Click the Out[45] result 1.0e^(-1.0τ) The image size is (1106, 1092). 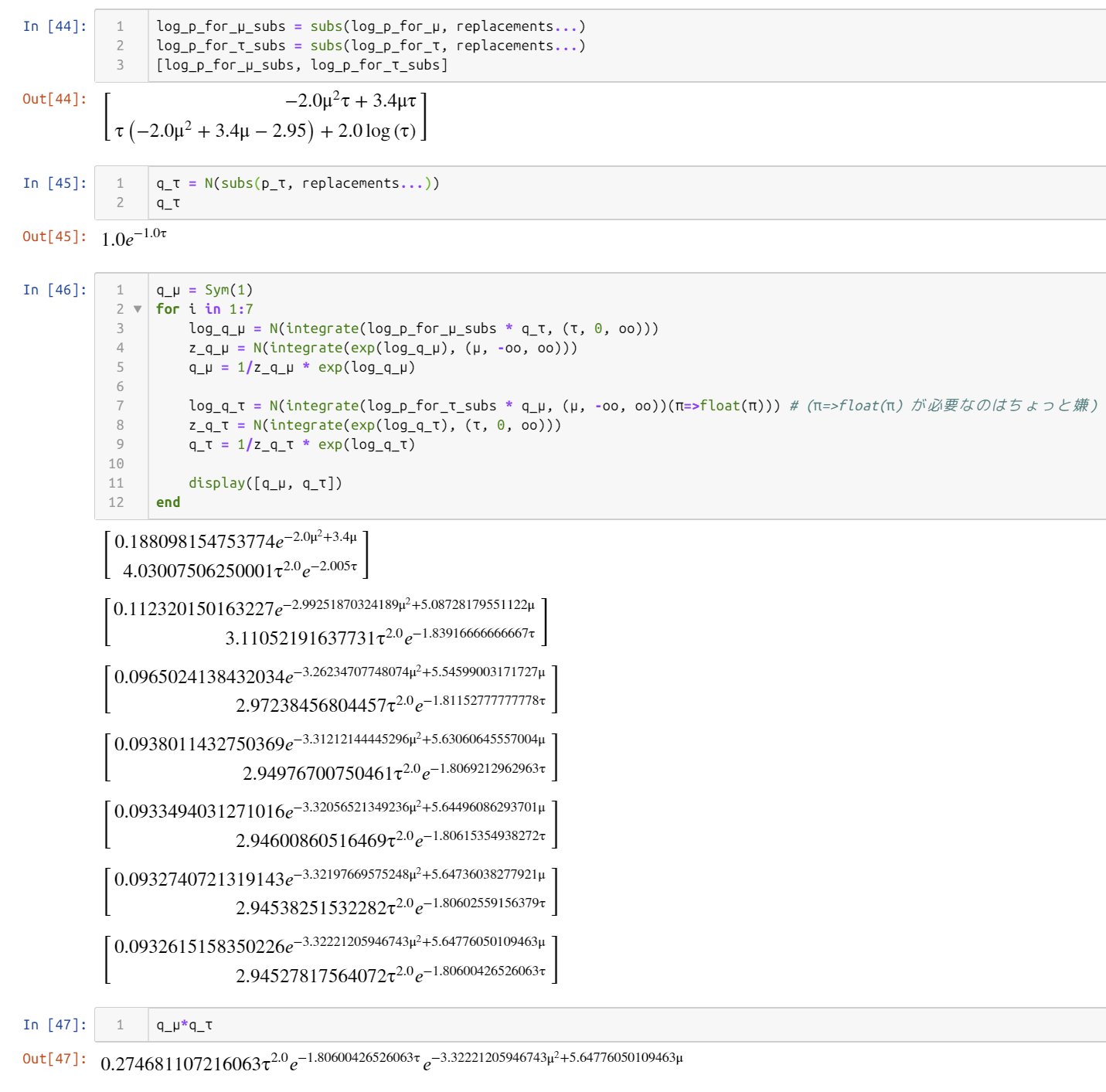tap(134, 237)
